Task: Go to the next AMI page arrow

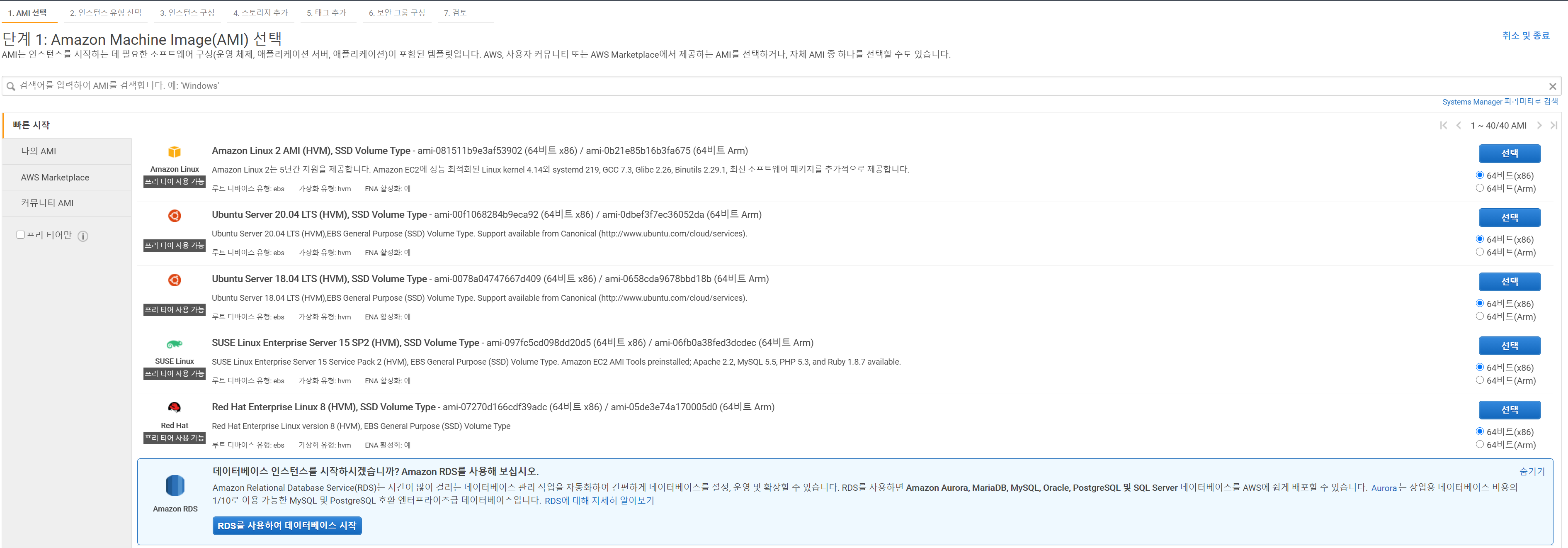Action: click(1539, 125)
